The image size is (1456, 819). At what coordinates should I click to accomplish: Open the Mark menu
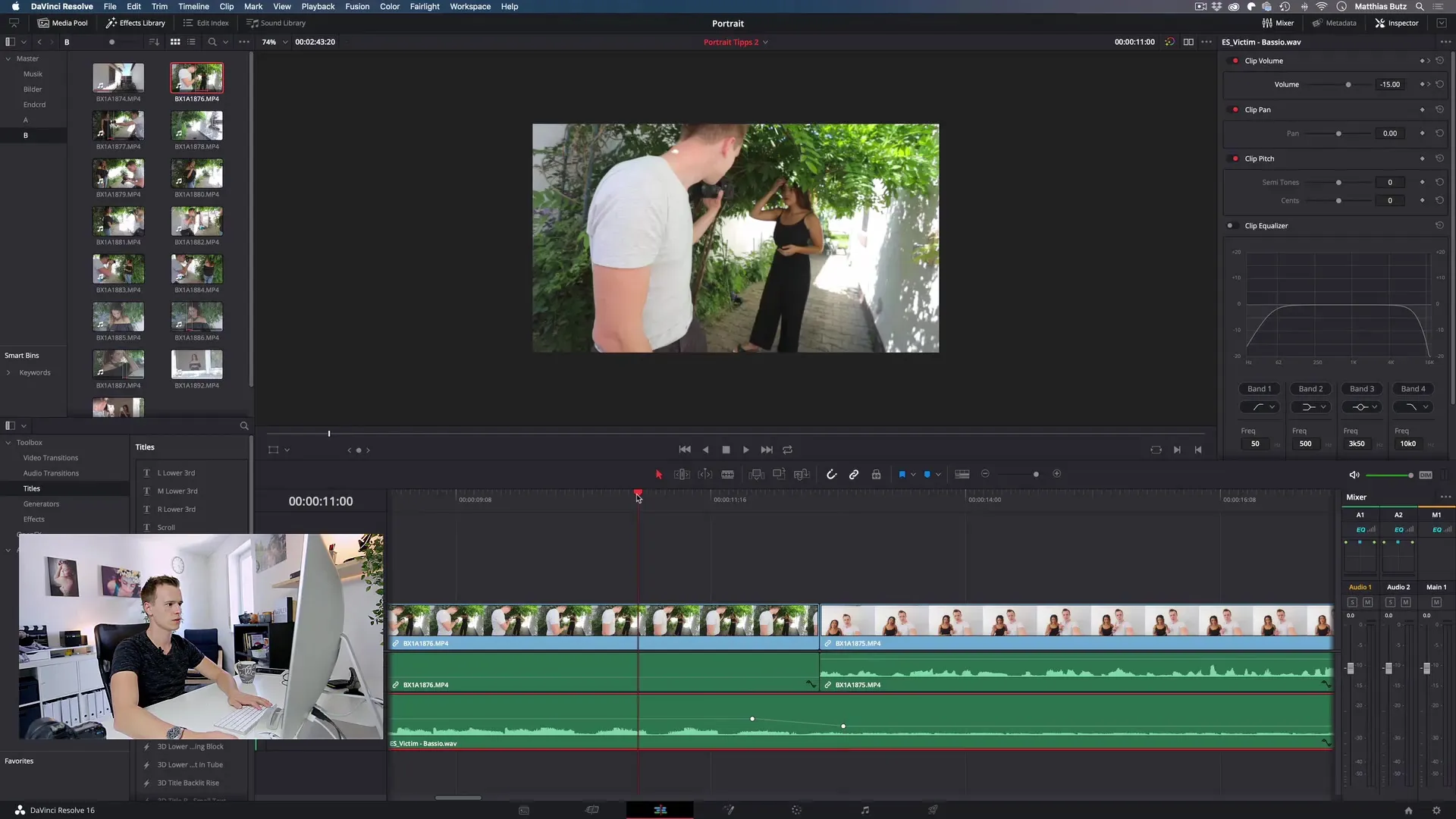point(253,7)
